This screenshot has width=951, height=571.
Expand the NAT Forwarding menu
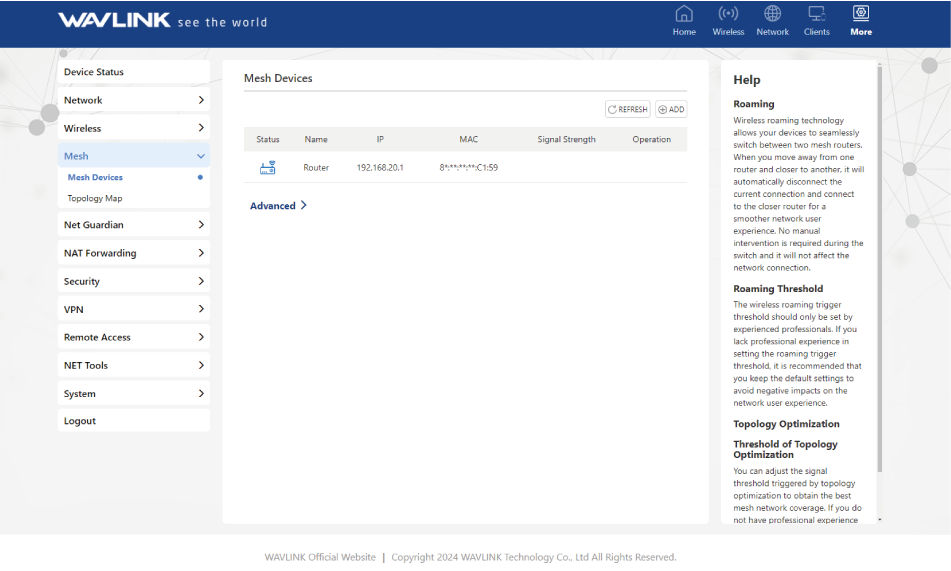click(x=133, y=253)
